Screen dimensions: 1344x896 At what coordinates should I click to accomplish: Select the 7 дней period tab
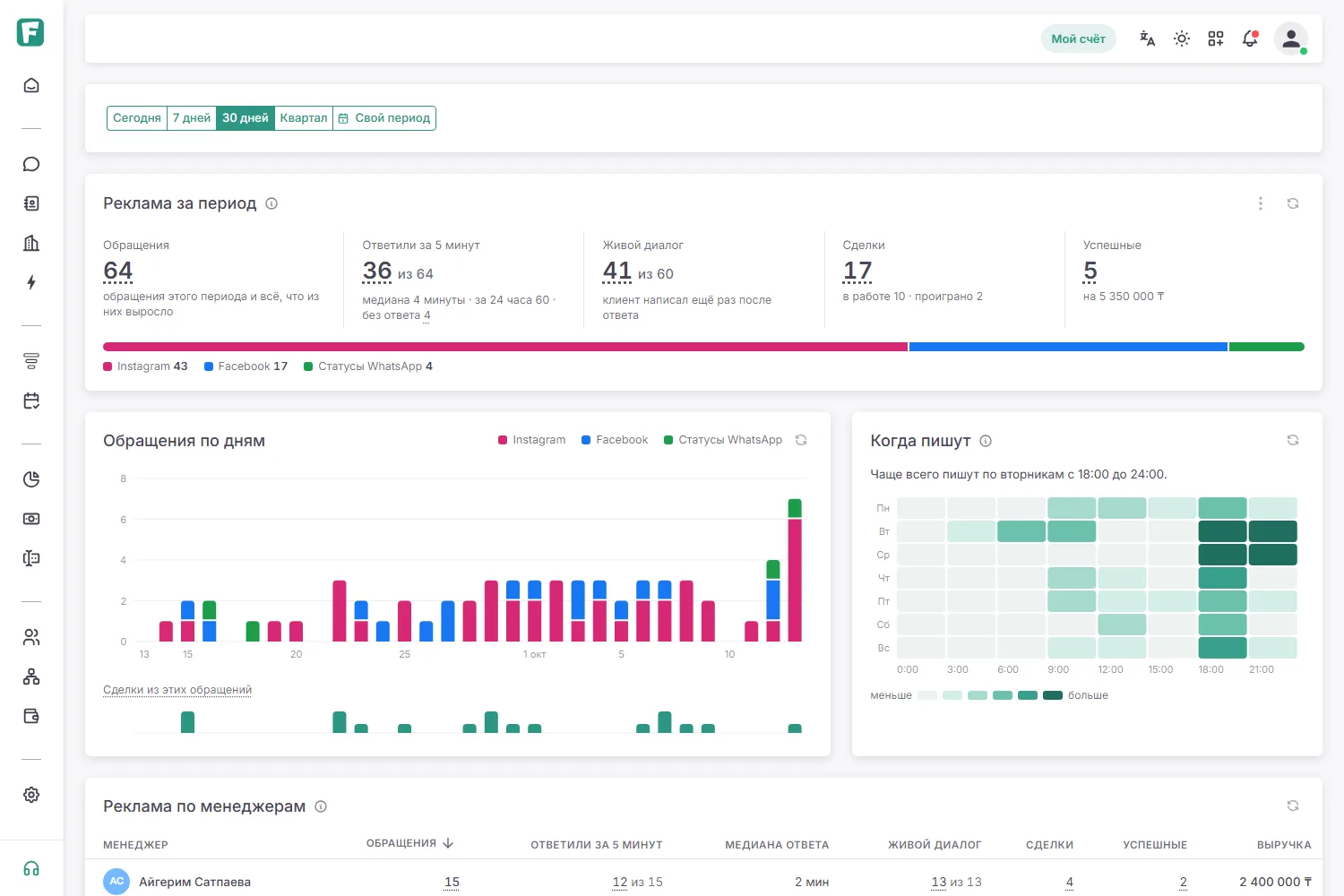(192, 118)
